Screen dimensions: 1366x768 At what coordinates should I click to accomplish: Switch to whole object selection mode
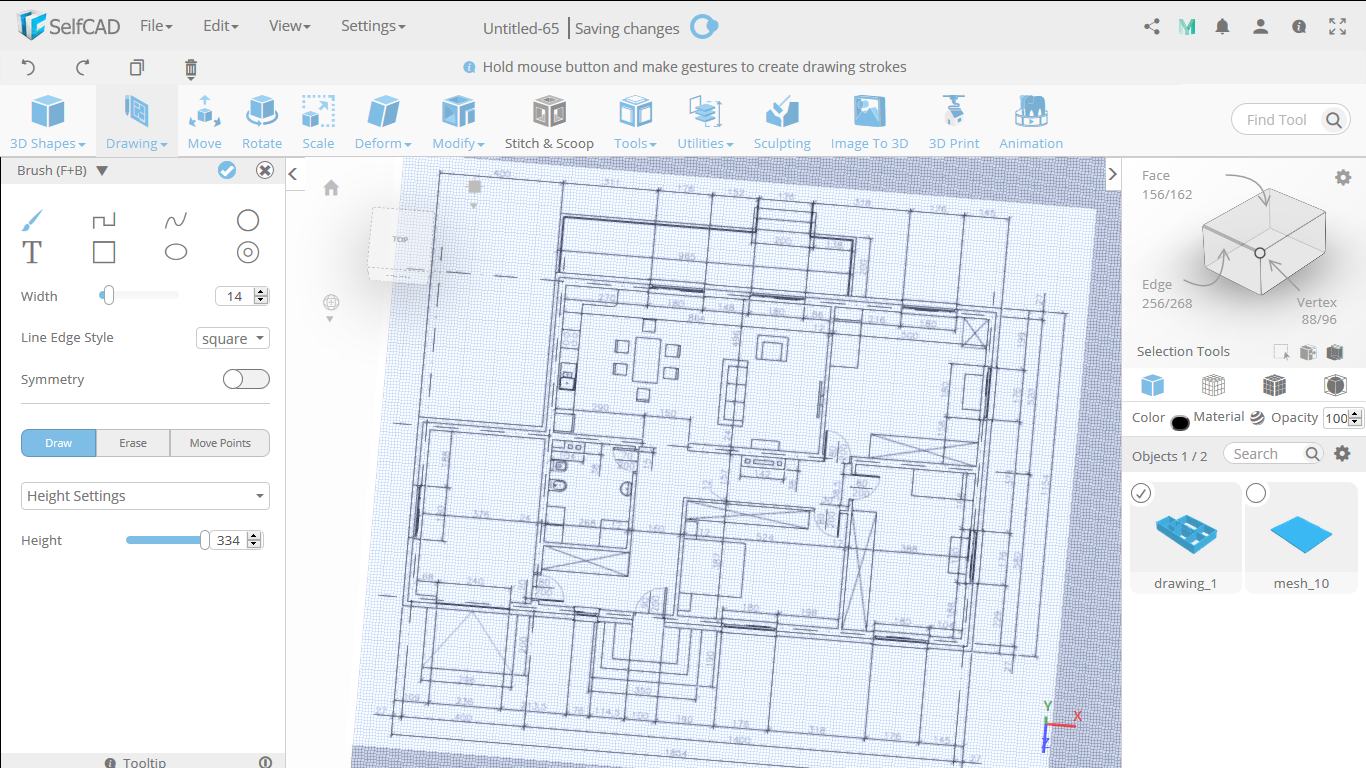click(1153, 385)
